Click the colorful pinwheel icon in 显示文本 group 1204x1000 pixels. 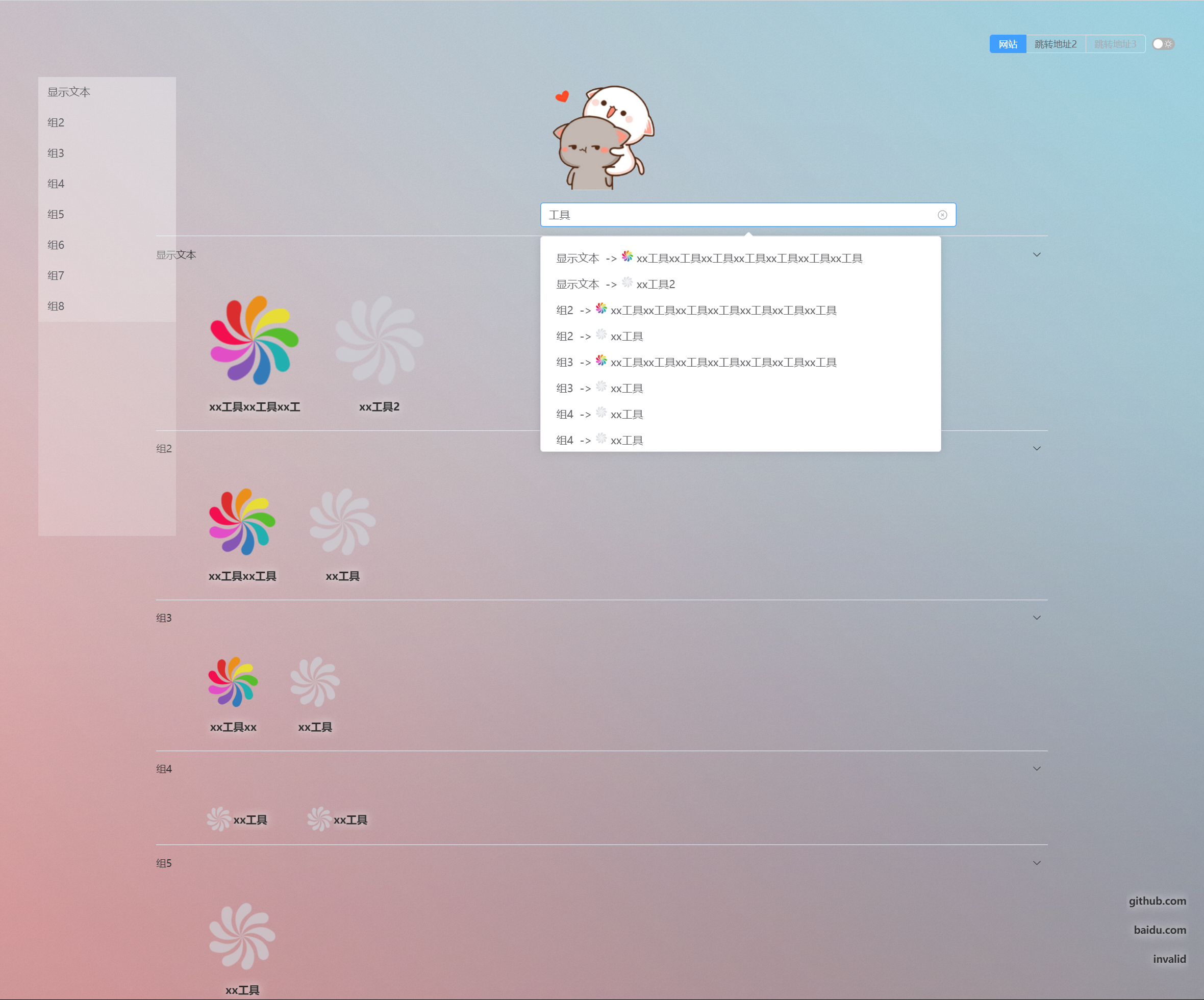coord(254,340)
